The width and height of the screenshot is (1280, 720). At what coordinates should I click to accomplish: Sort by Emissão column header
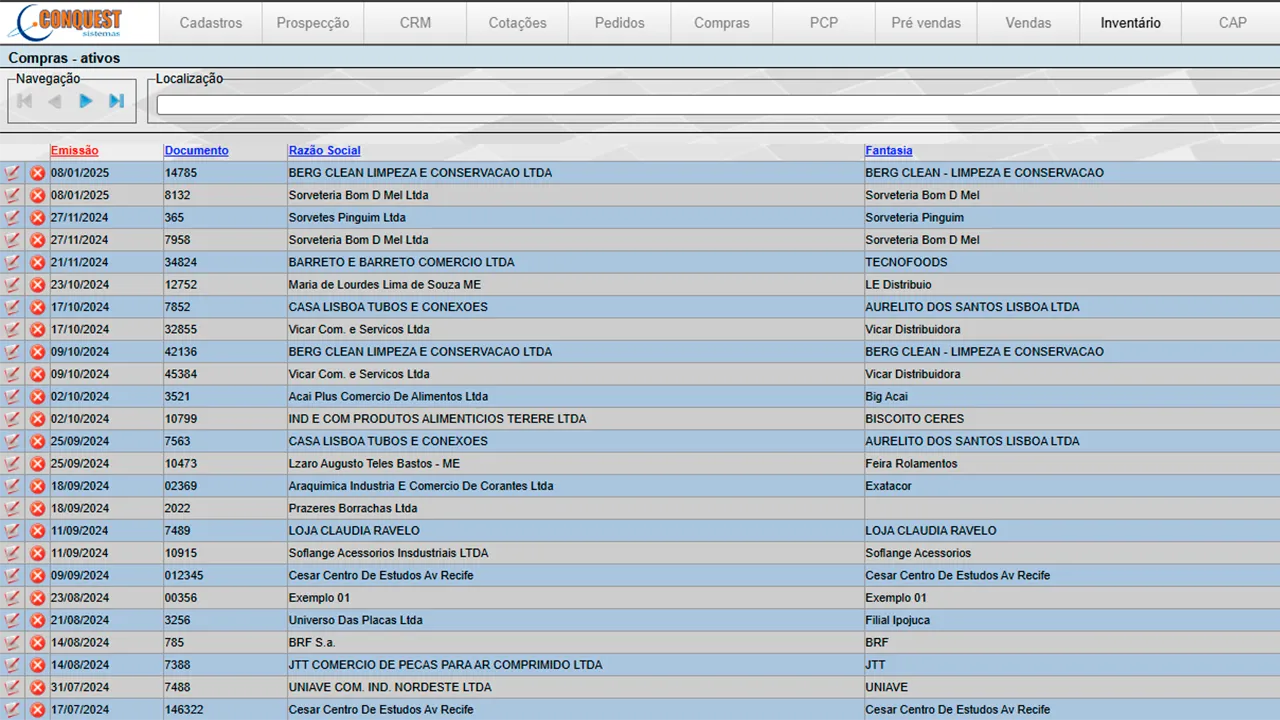pos(75,151)
